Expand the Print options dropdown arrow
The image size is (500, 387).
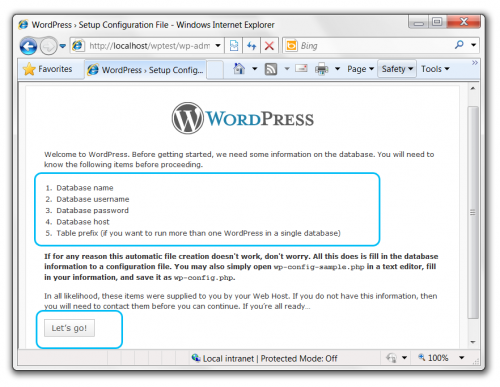(337, 69)
